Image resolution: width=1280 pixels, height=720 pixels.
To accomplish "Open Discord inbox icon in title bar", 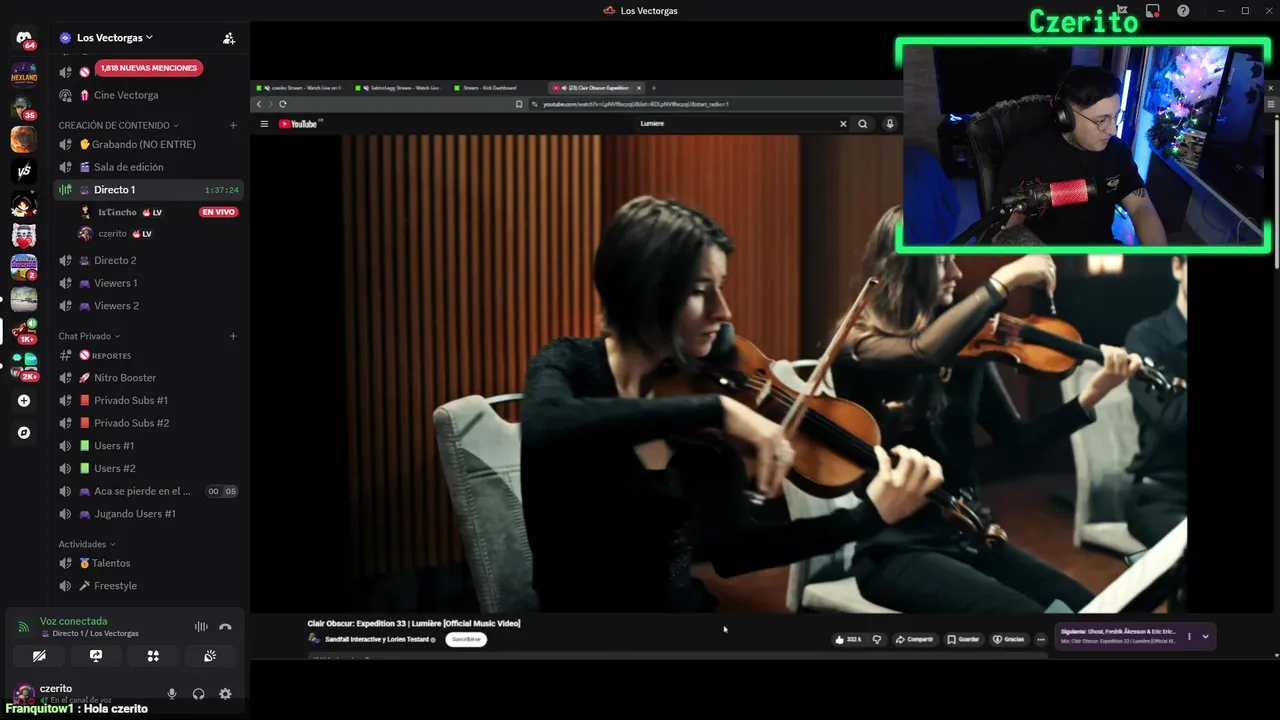I will [x=1153, y=11].
